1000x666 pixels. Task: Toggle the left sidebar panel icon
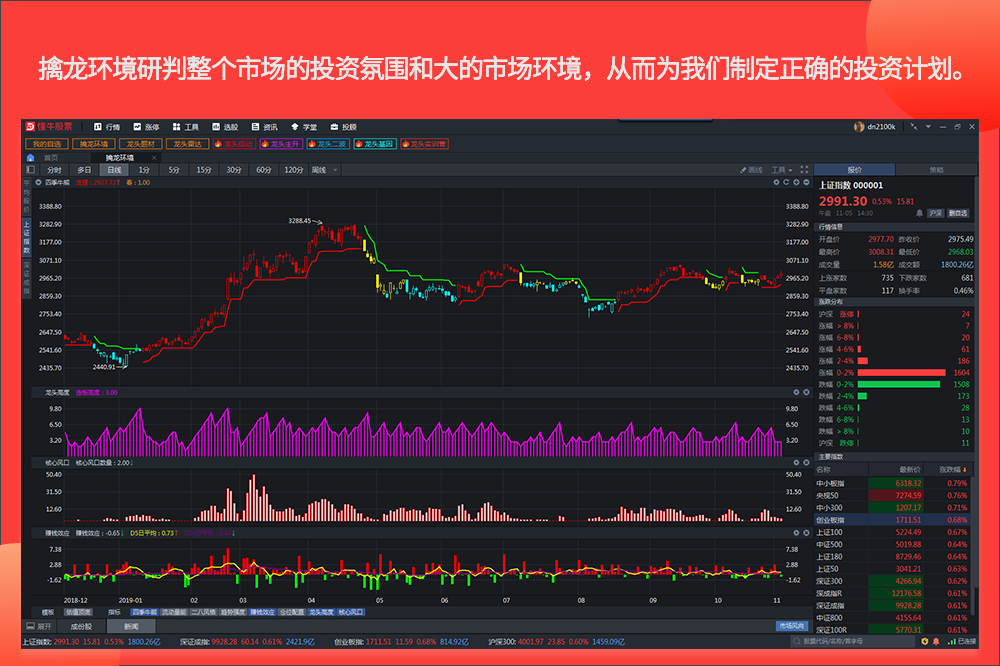(x=30, y=170)
